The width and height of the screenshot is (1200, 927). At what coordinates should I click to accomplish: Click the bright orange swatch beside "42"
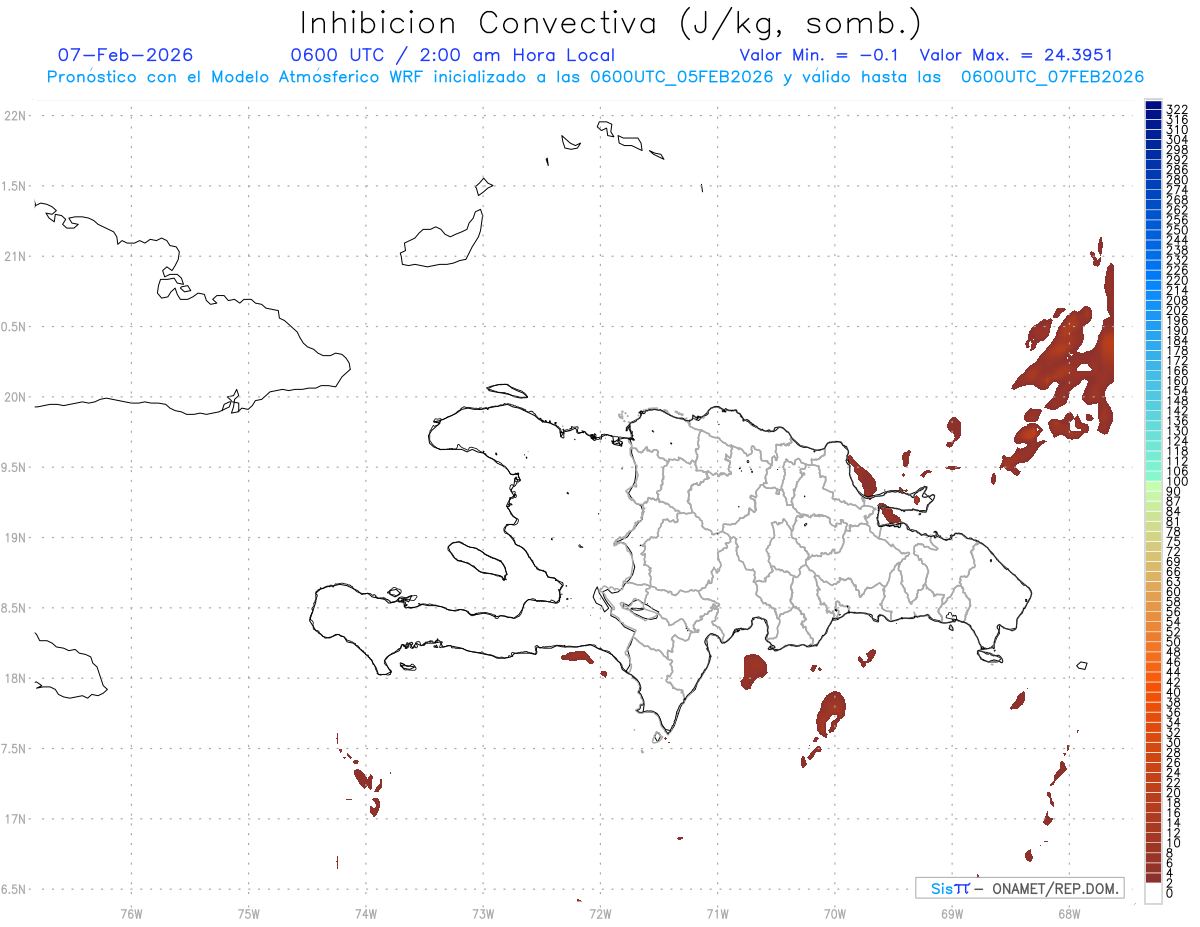click(x=1153, y=678)
